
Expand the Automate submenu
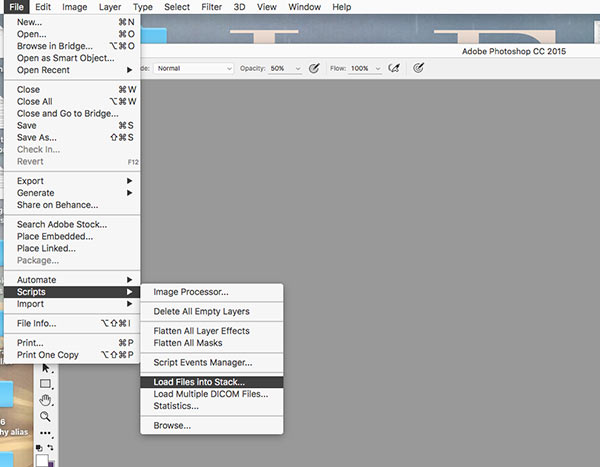pyautogui.click(x=72, y=280)
